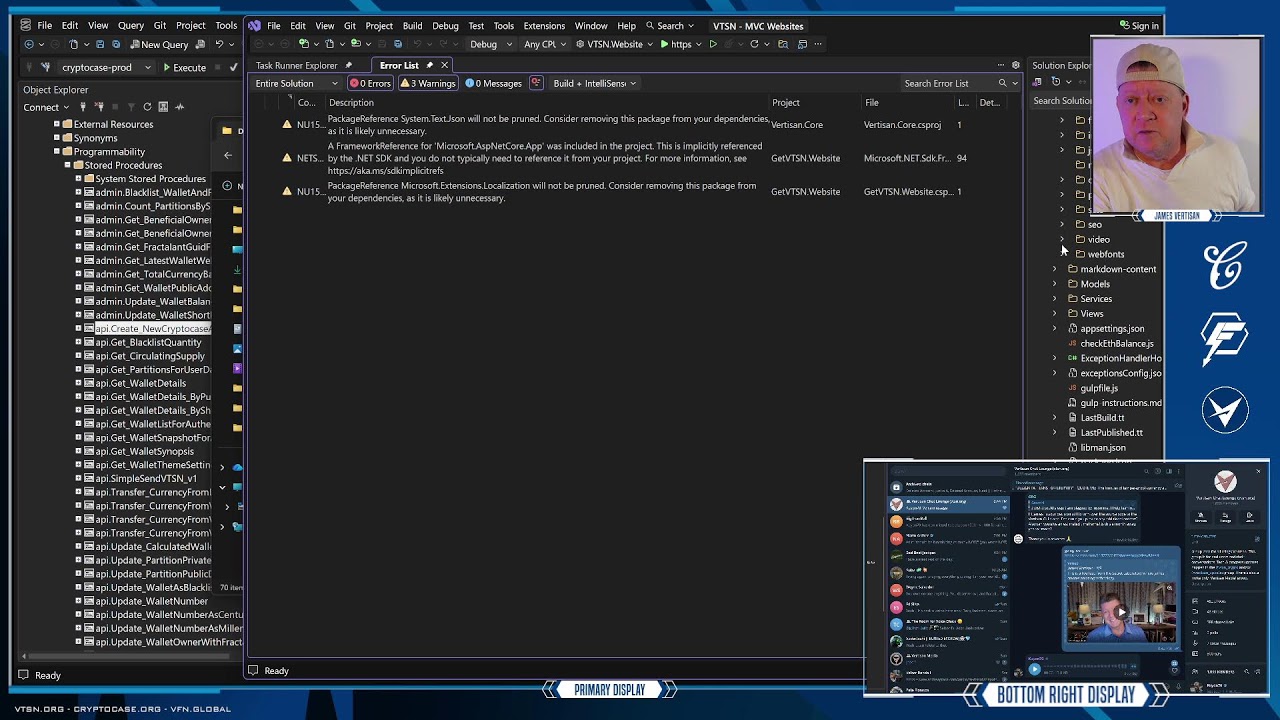The height and width of the screenshot is (720, 1280).
Task: Open the SSMS Git menu
Action: tap(160, 25)
